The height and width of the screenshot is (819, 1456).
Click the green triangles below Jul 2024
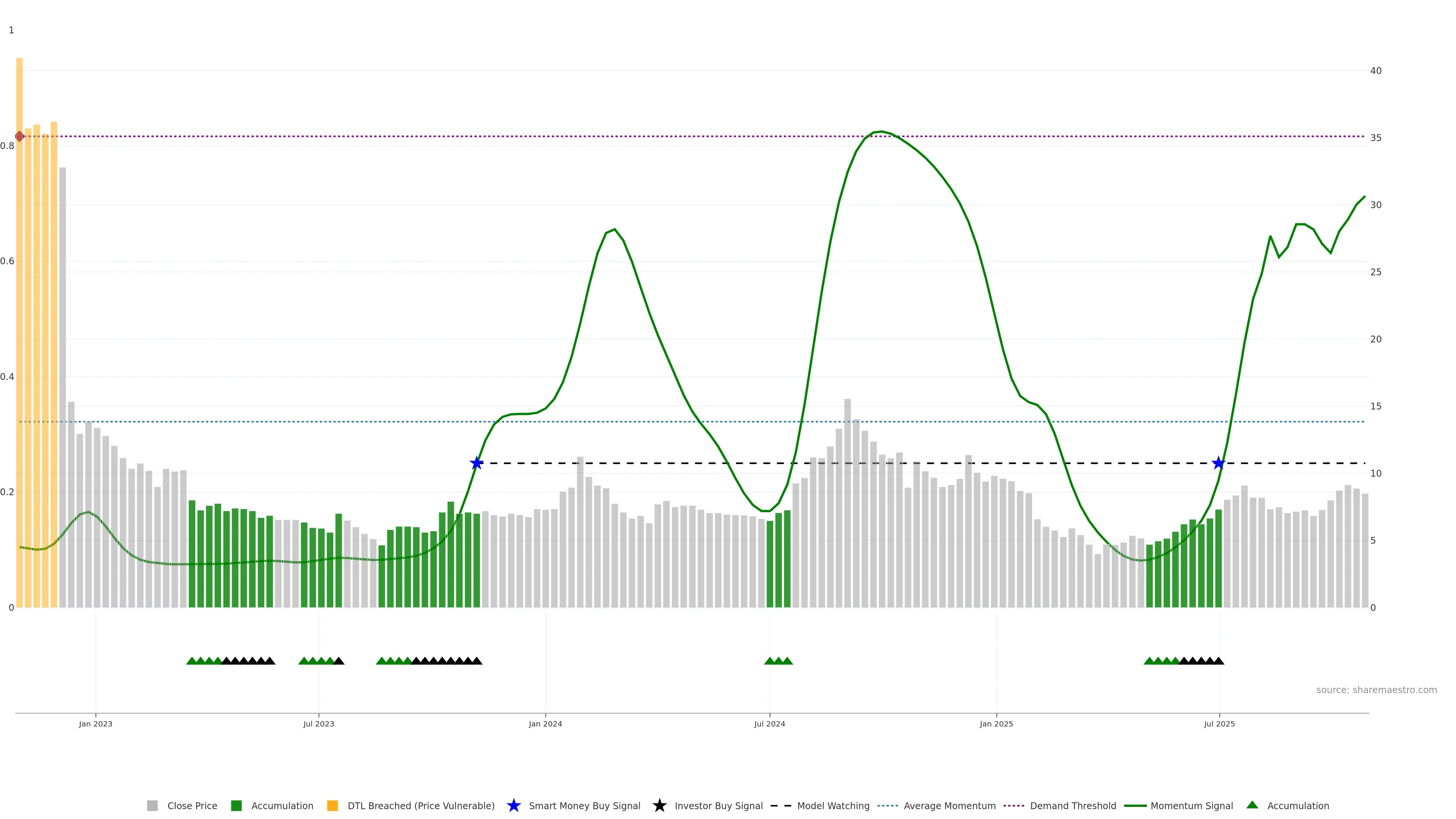click(778, 661)
